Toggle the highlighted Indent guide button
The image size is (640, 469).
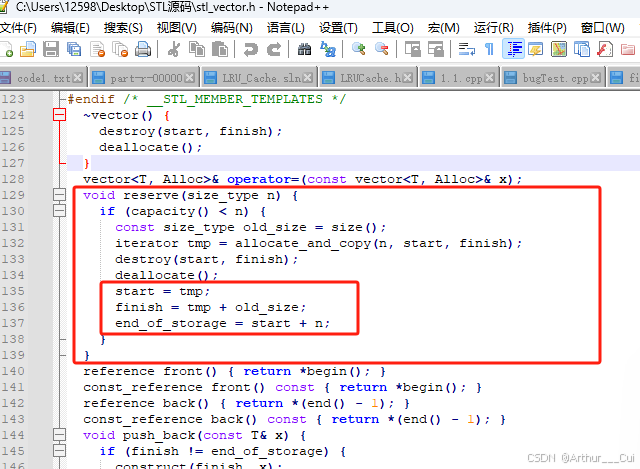point(513,49)
